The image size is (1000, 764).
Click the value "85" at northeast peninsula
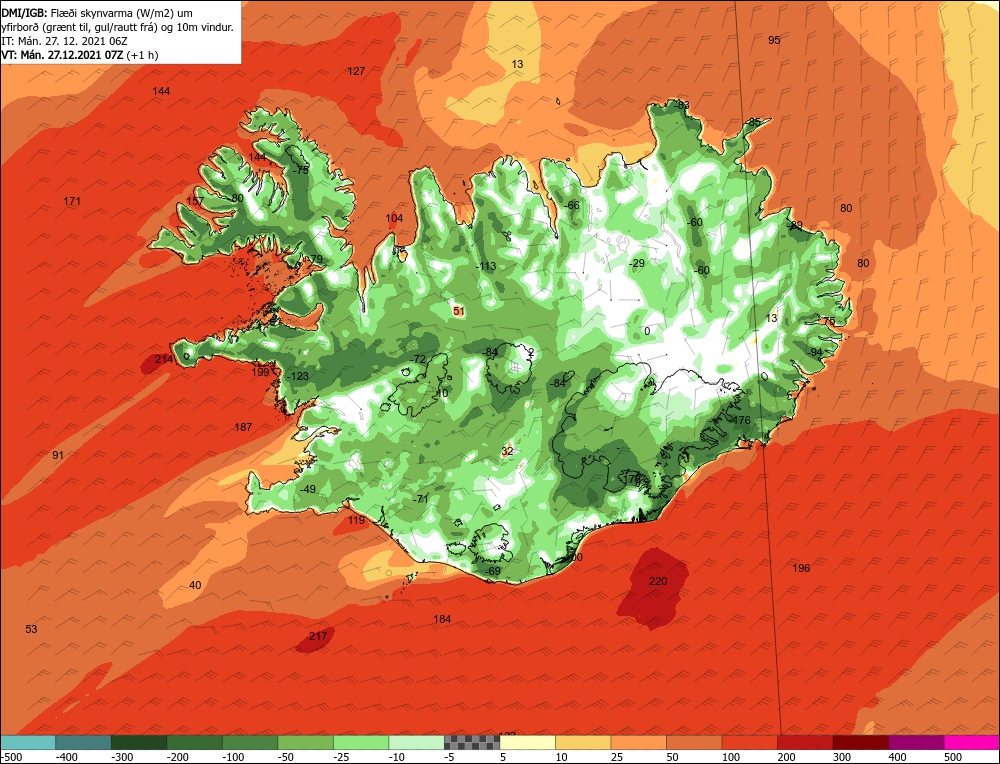pyautogui.click(x=754, y=122)
